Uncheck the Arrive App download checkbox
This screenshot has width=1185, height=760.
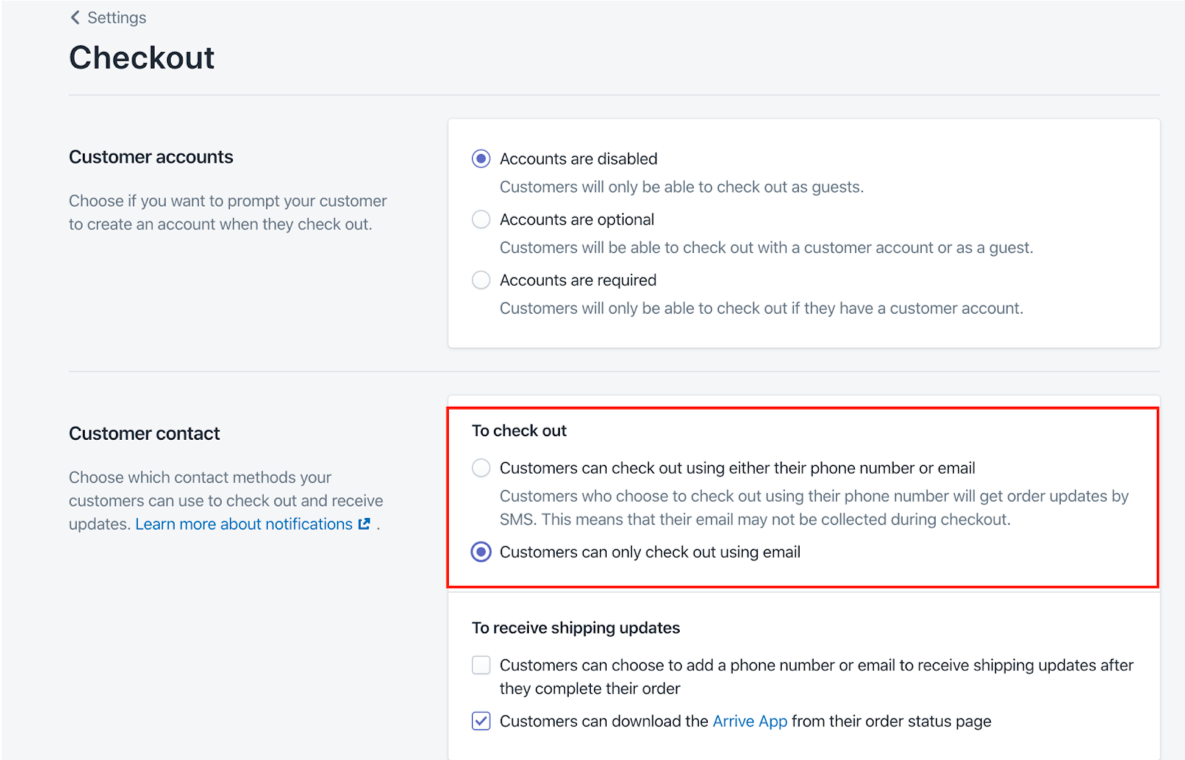pyautogui.click(x=481, y=721)
